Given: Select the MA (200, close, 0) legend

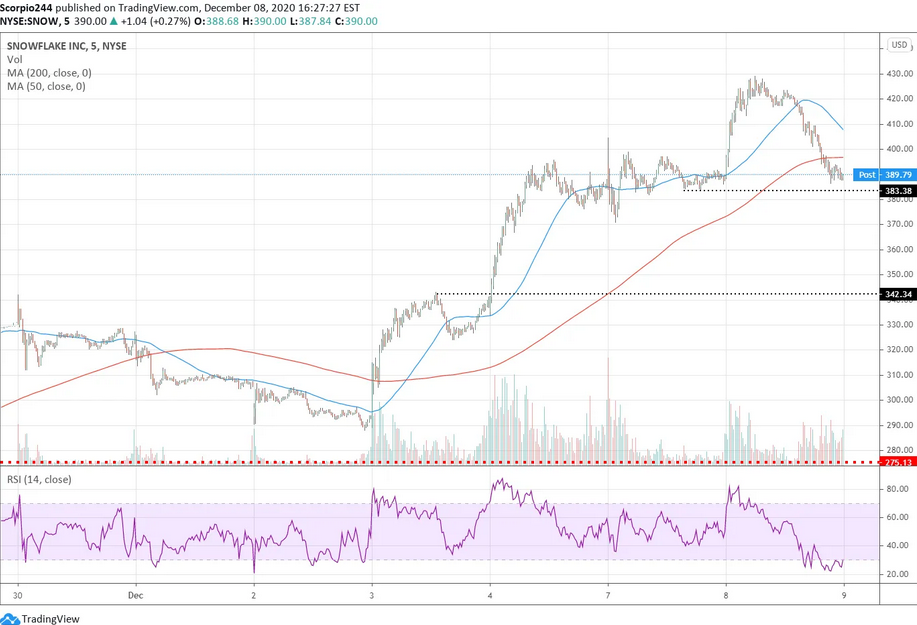Looking at the screenshot, I should pos(49,73).
